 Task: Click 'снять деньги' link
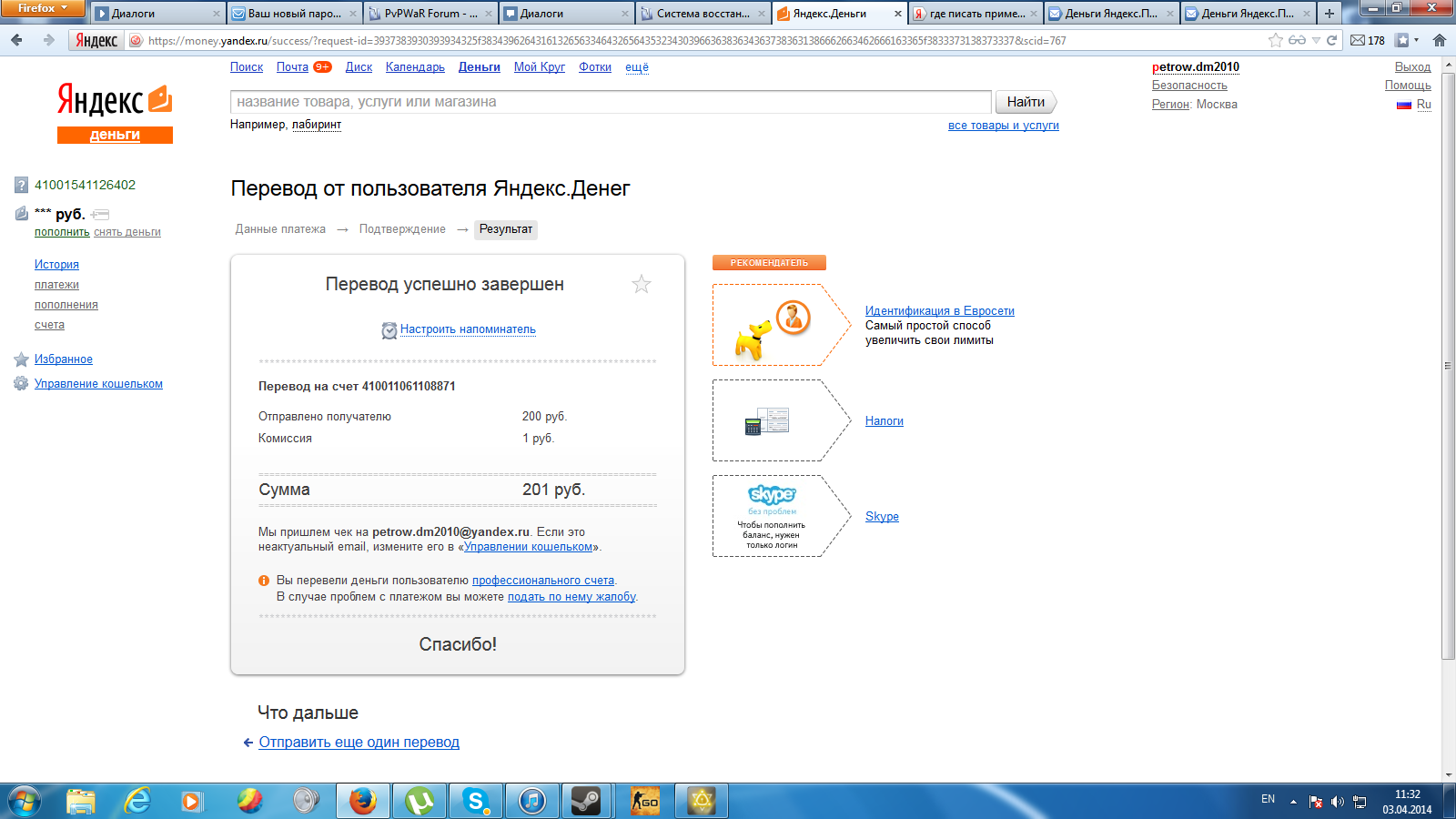pyautogui.click(x=127, y=232)
